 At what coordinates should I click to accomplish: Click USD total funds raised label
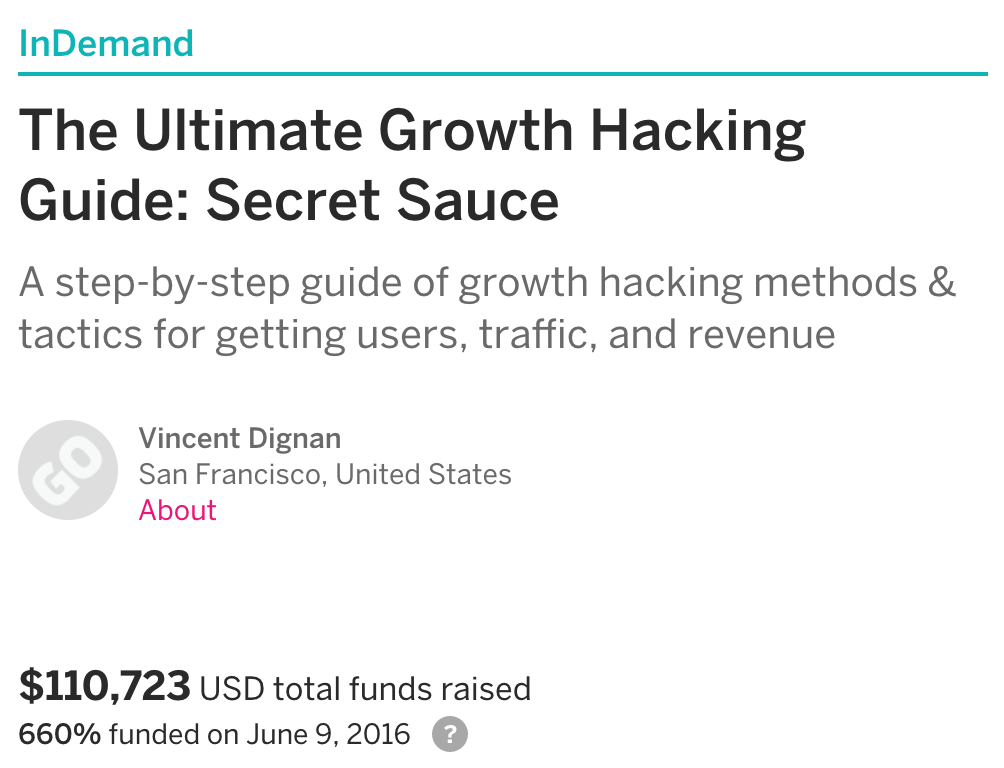pyautogui.click(x=365, y=689)
